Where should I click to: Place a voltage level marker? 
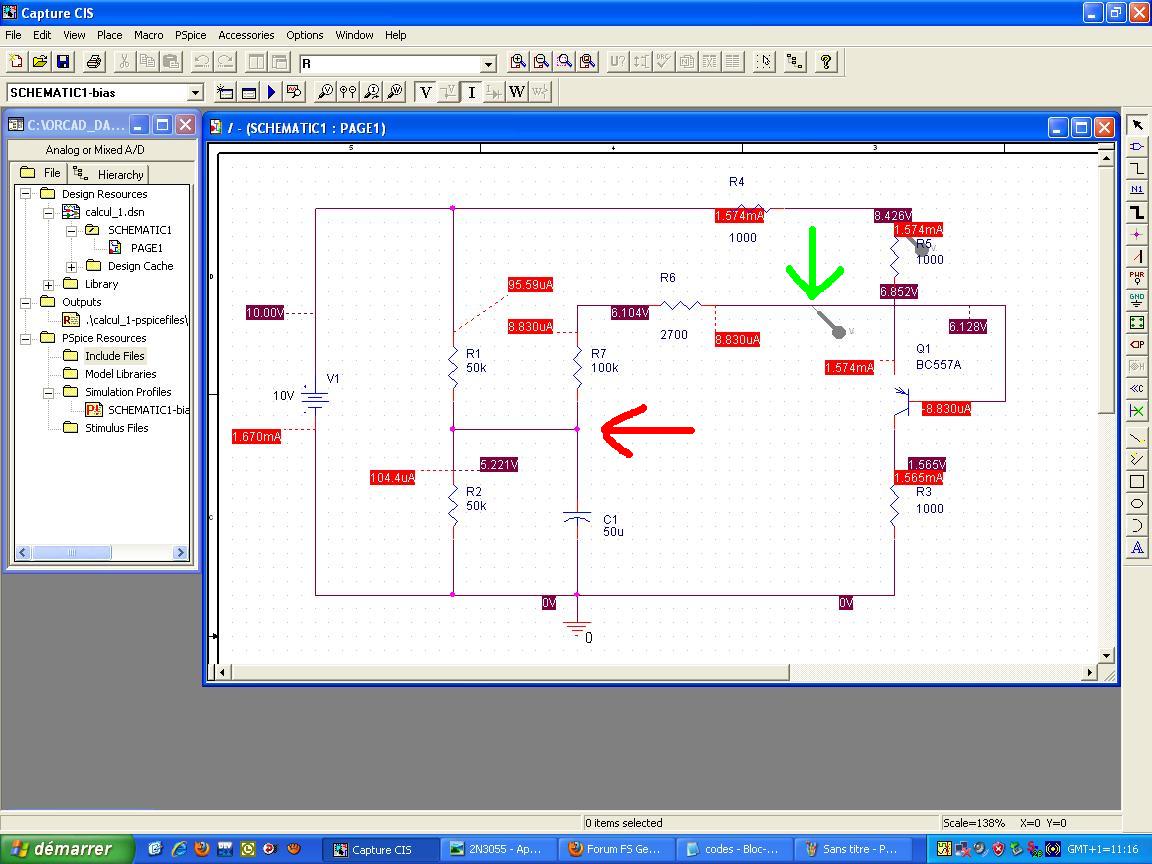coord(325,92)
